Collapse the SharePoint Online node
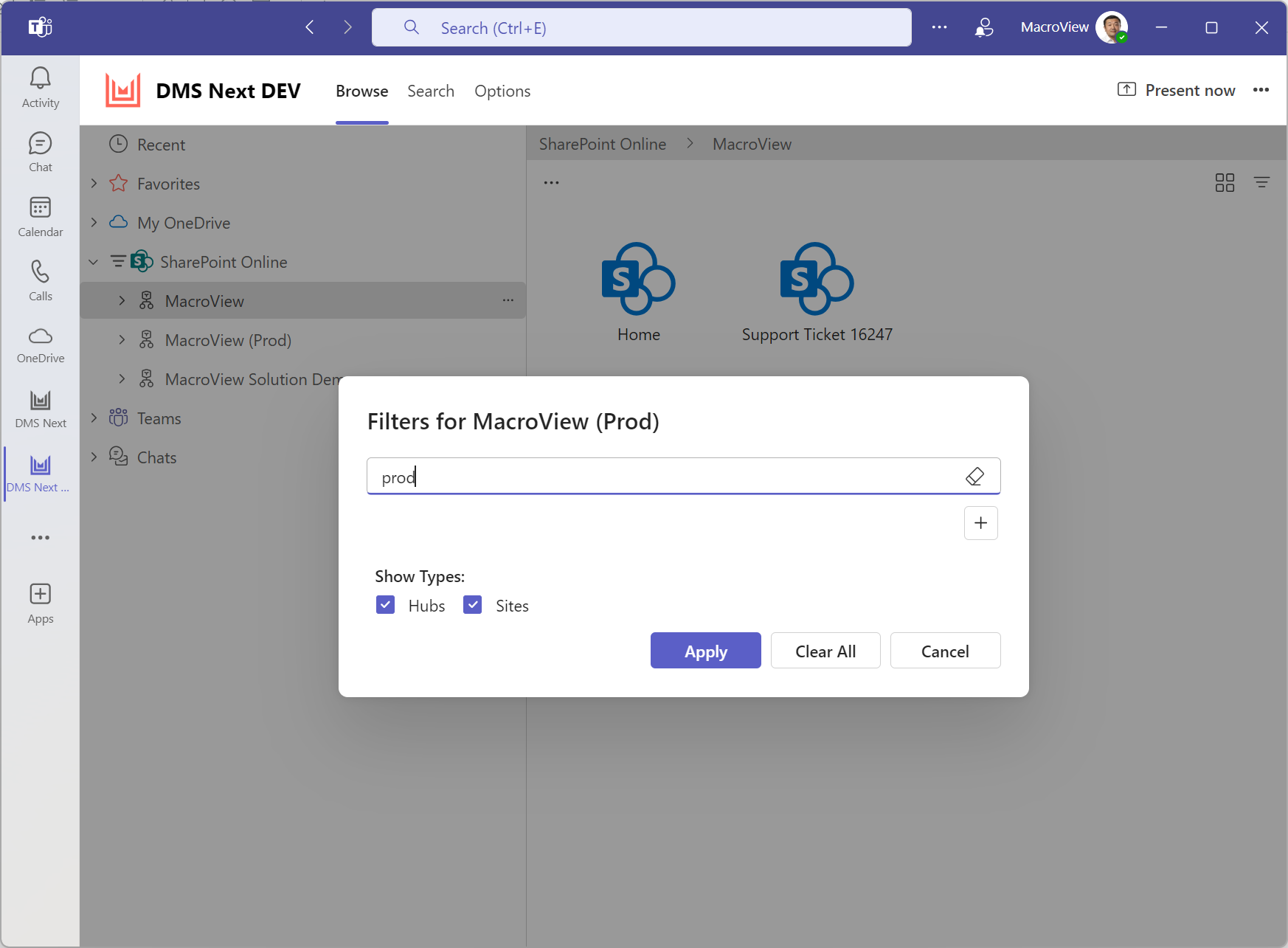Image resolution: width=1288 pixels, height=948 pixels. (x=94, y=261)
